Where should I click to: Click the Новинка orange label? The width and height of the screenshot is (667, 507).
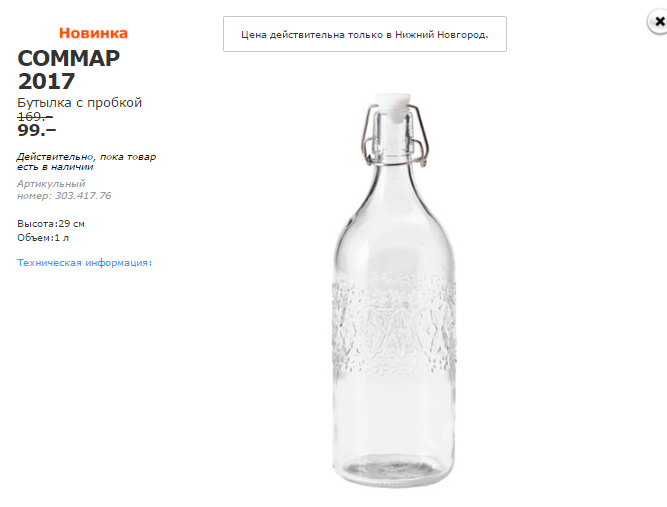93,33
